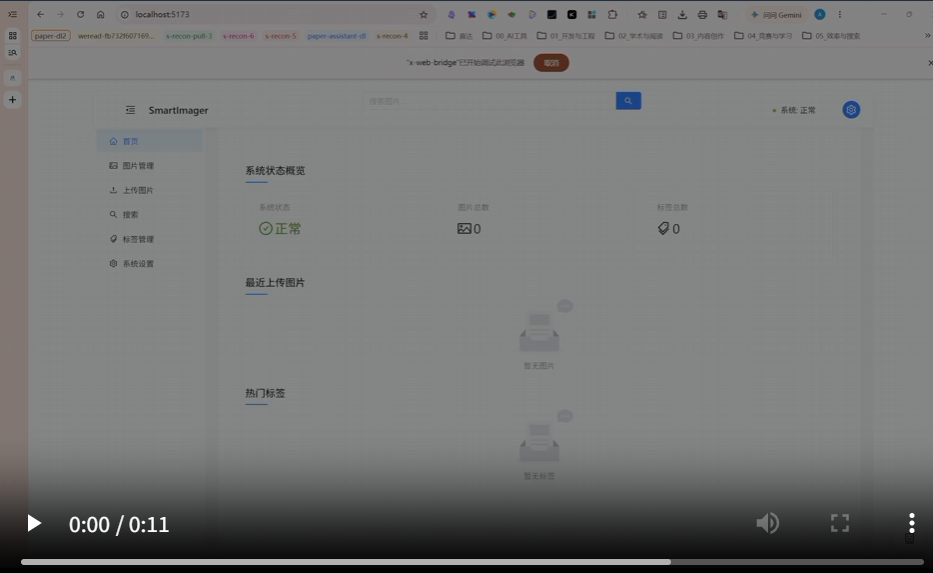The width and height of the screenshot is (933, 573).
Task: Open settings via the blue gear icon
Action: point(851,109)
